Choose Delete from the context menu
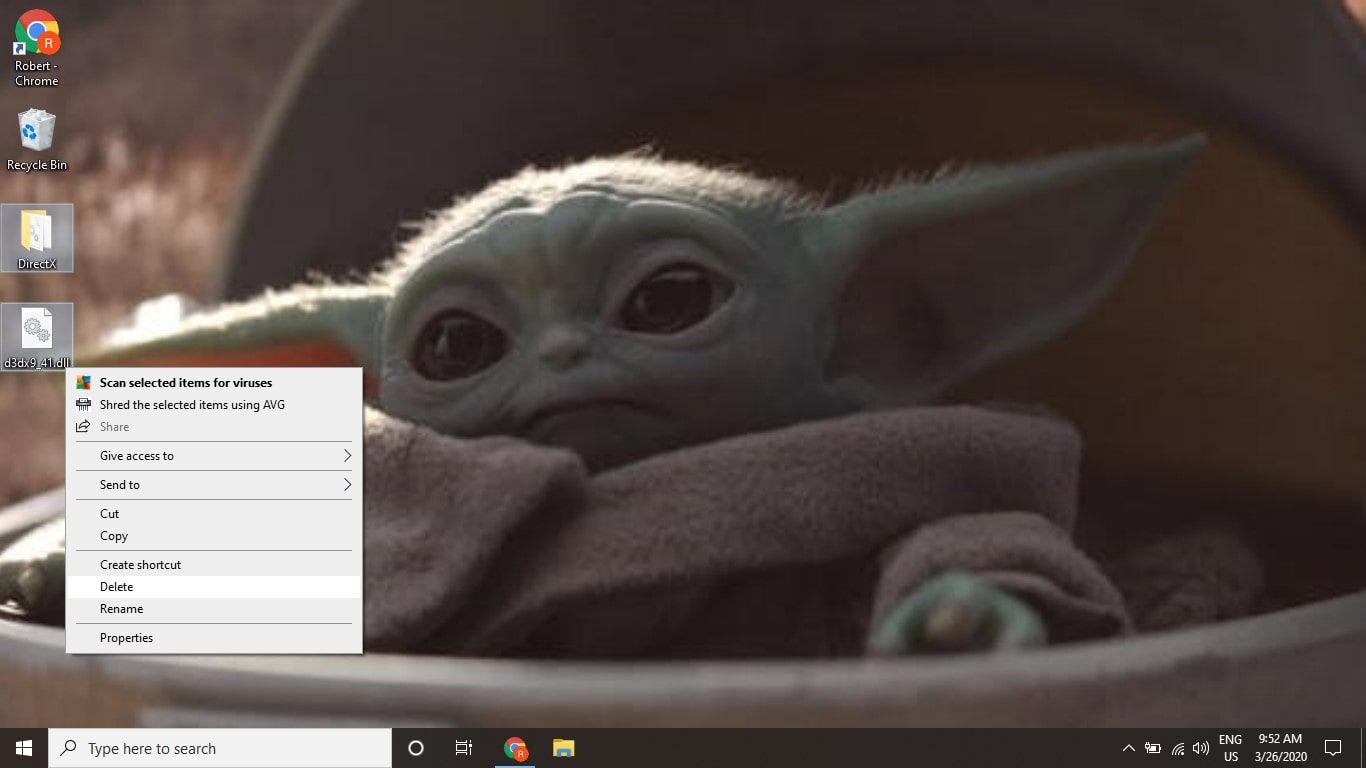This screenshot has width=1366, height=768. (117, 587)
